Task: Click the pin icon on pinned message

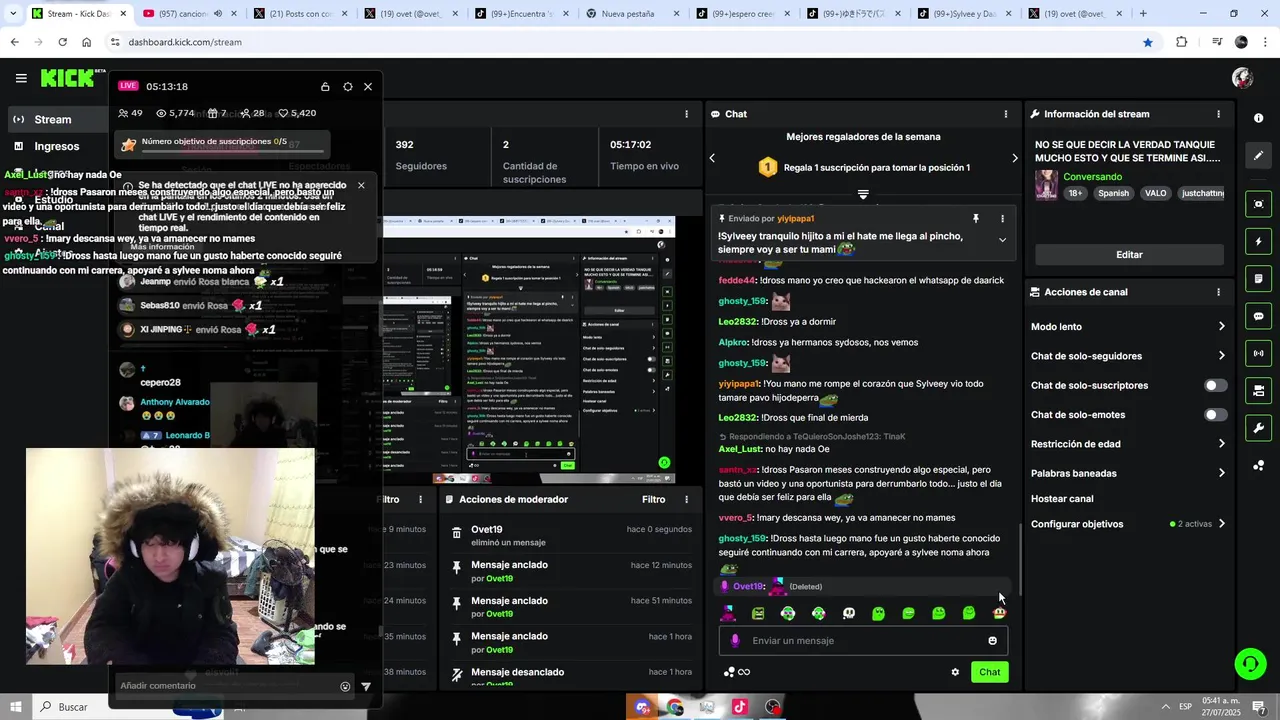Action: (976, 218)
